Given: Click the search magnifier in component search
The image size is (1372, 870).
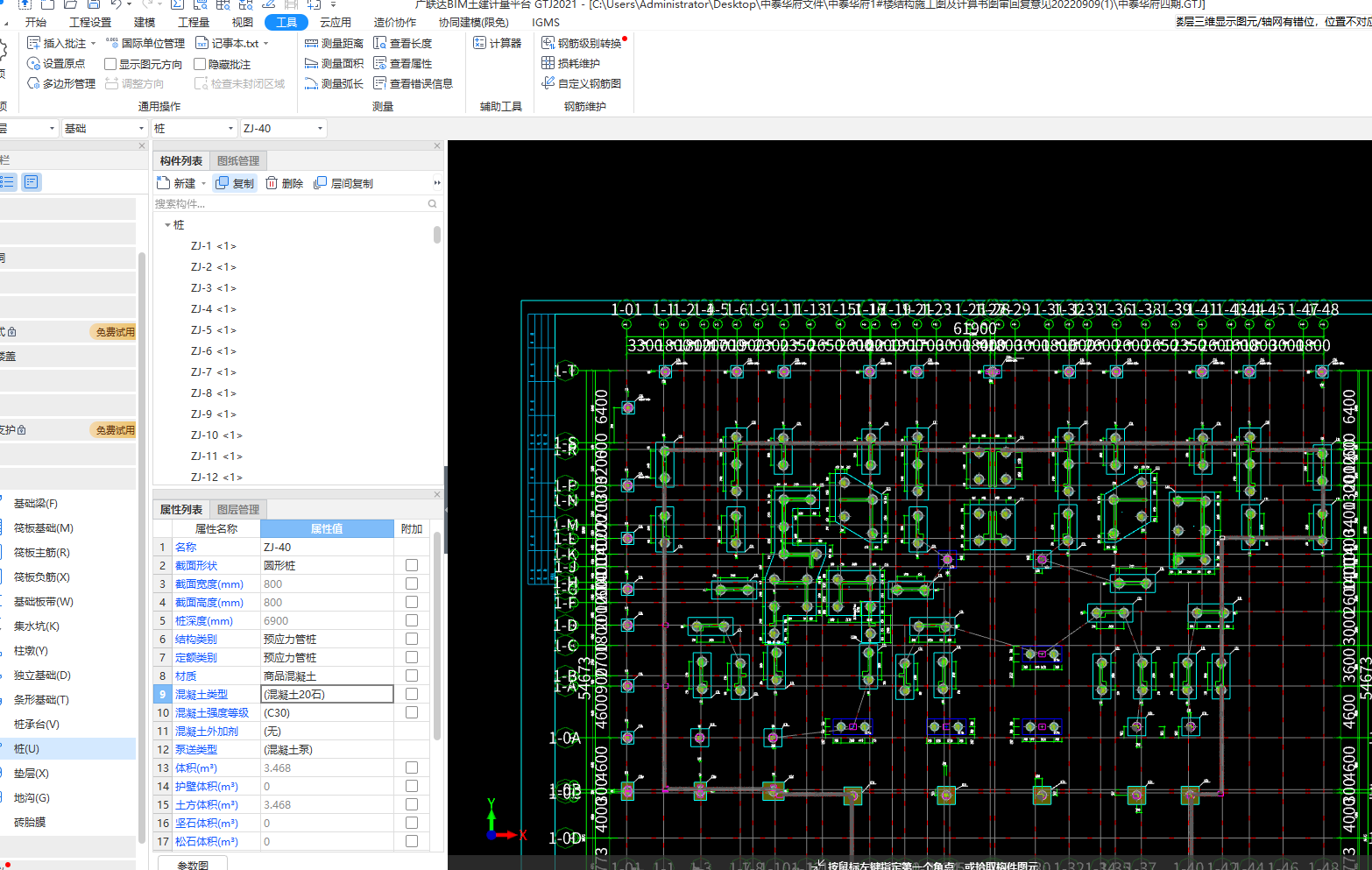Looking at the screenshot, I should click(432, 203).
